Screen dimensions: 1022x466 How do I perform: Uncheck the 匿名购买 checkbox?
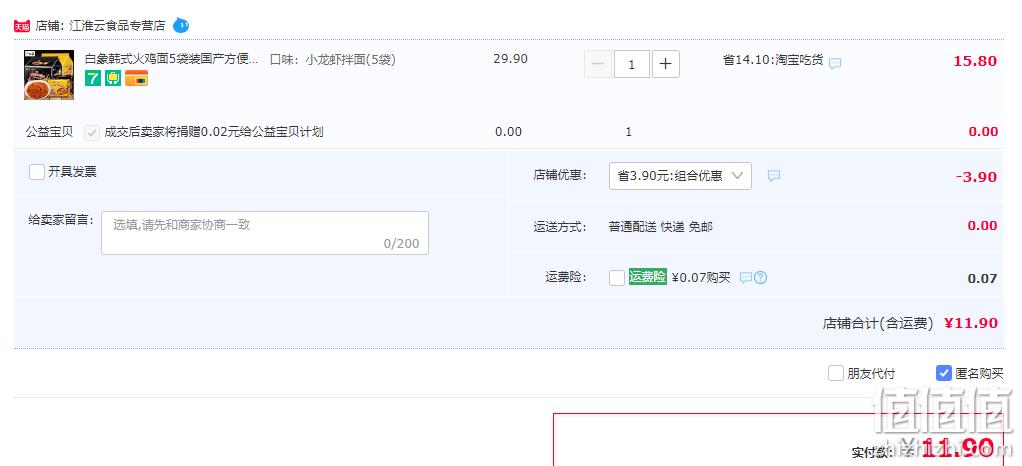tap(943, 373)
